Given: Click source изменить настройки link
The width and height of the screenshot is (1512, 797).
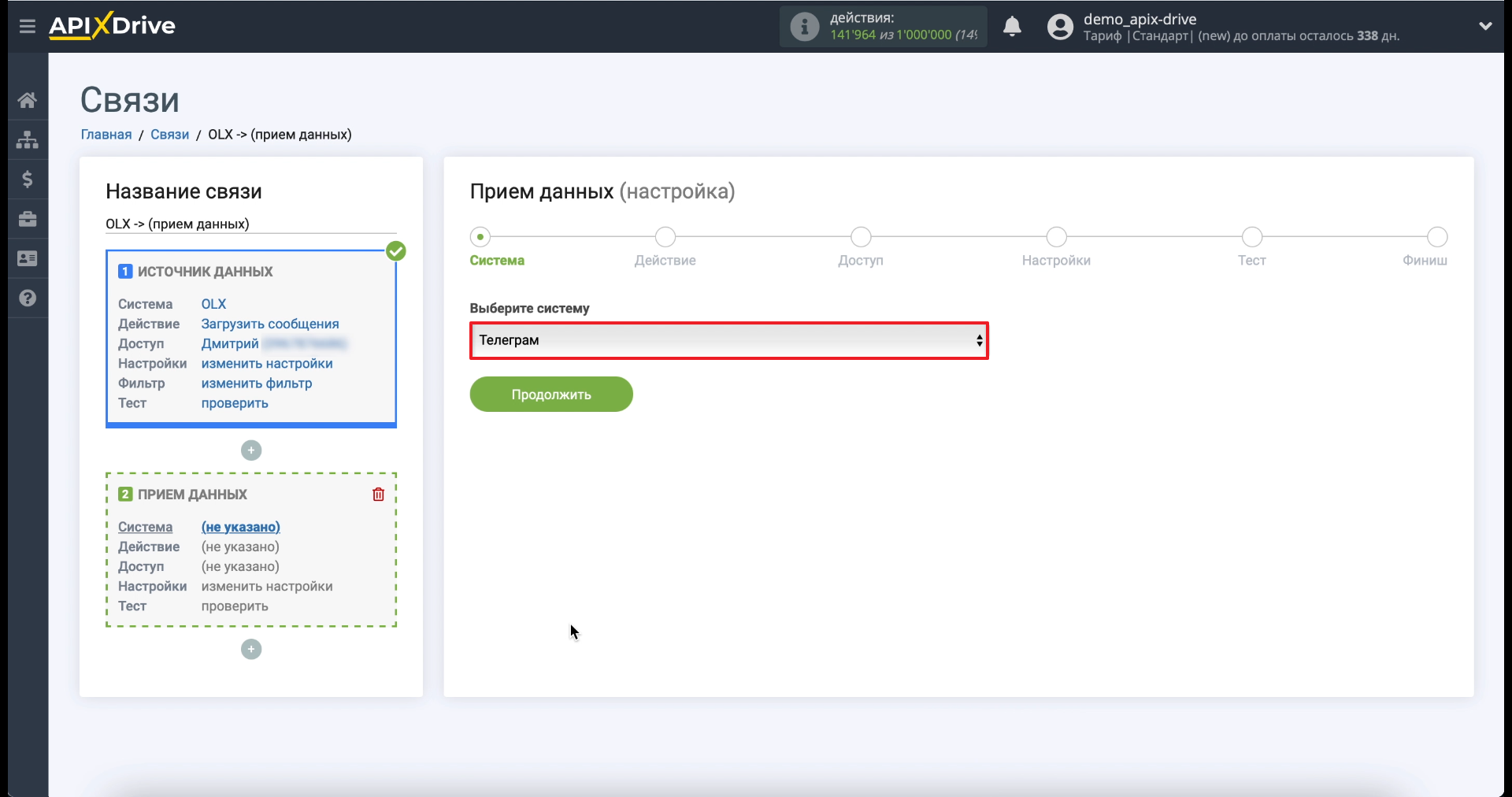Looking at the screenshot, I should 267,364.
